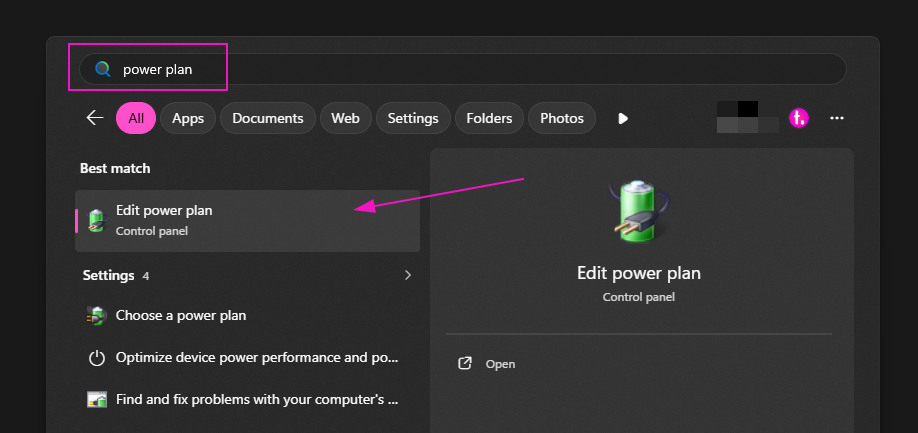
Task: Open the three-dot more options menu
Action: (x=837, y=118)
